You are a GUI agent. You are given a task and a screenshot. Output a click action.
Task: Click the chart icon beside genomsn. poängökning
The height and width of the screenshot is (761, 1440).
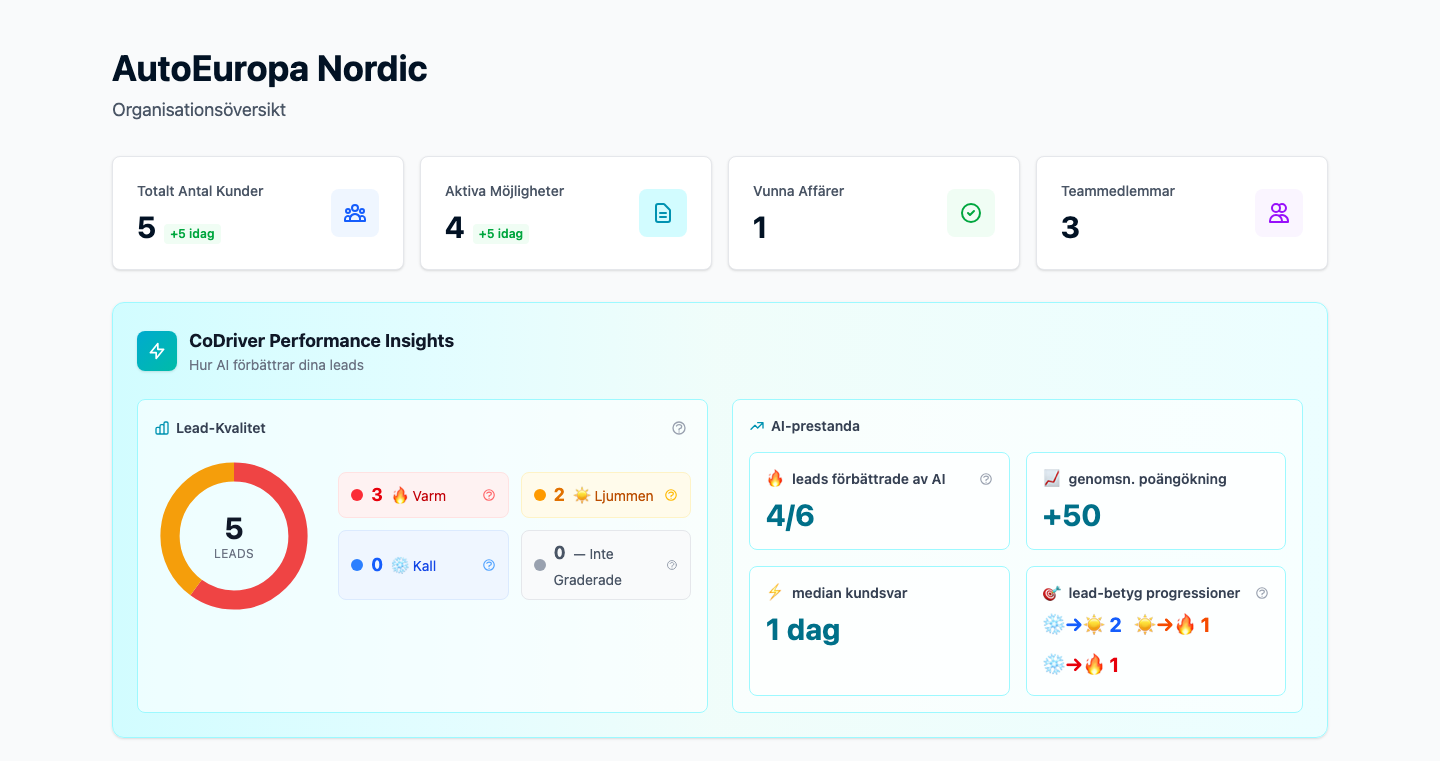coord(1053,479)
